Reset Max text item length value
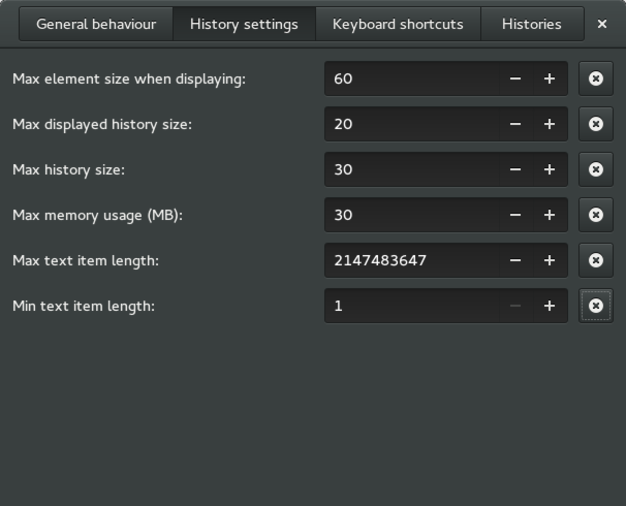This screenshot has width=626, height=506. (596, 260)
